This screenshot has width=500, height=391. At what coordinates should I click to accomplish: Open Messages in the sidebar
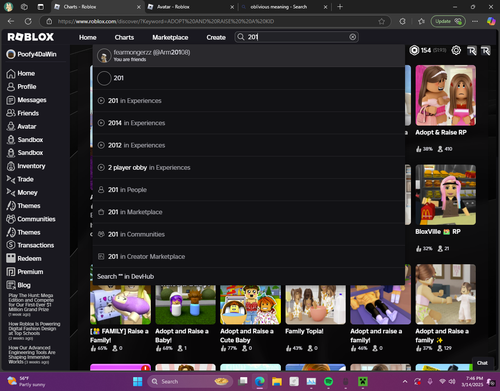[x=26, y=100]
